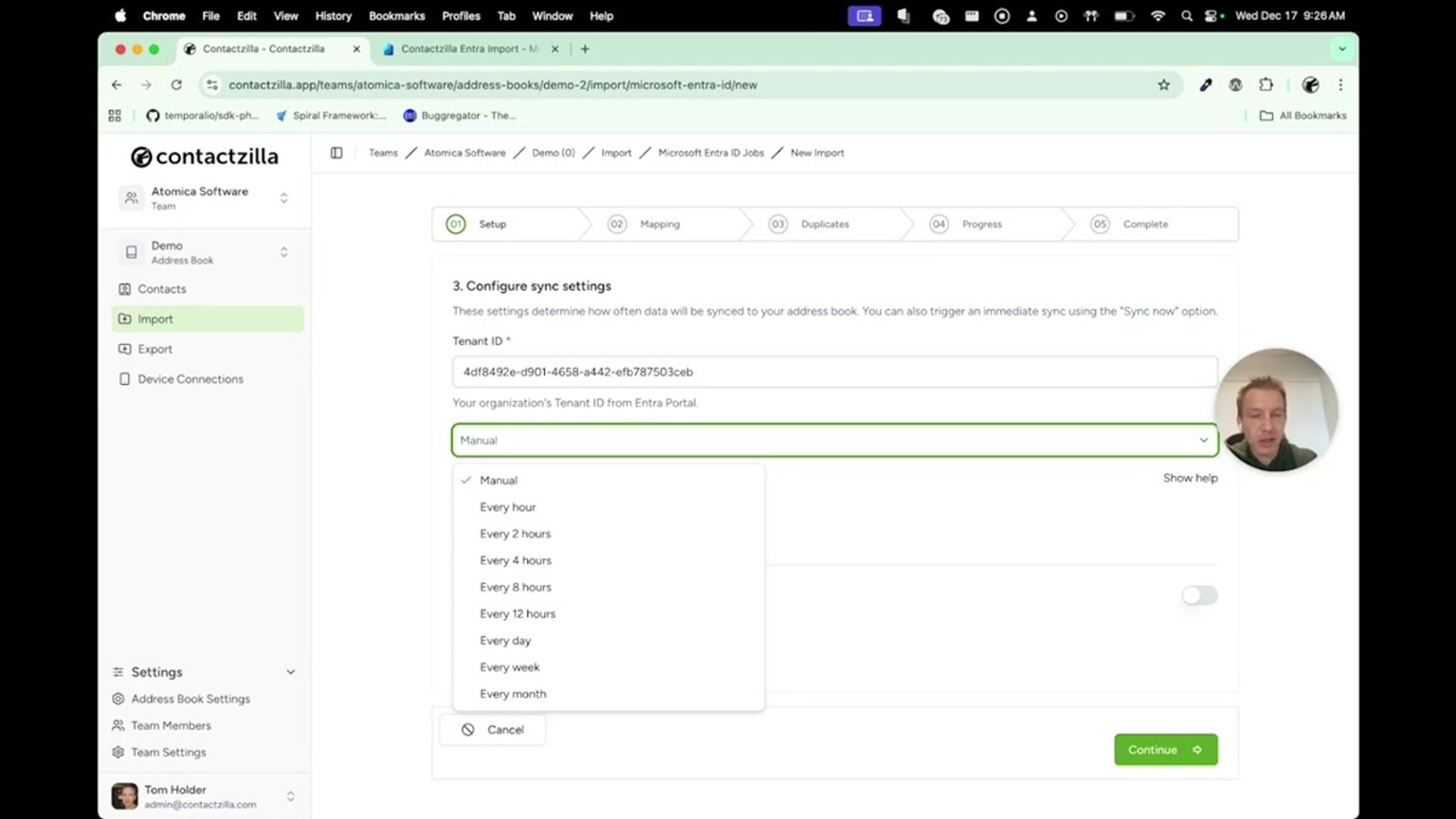Open the Apple menu
1456x819 pixels.
120,15
